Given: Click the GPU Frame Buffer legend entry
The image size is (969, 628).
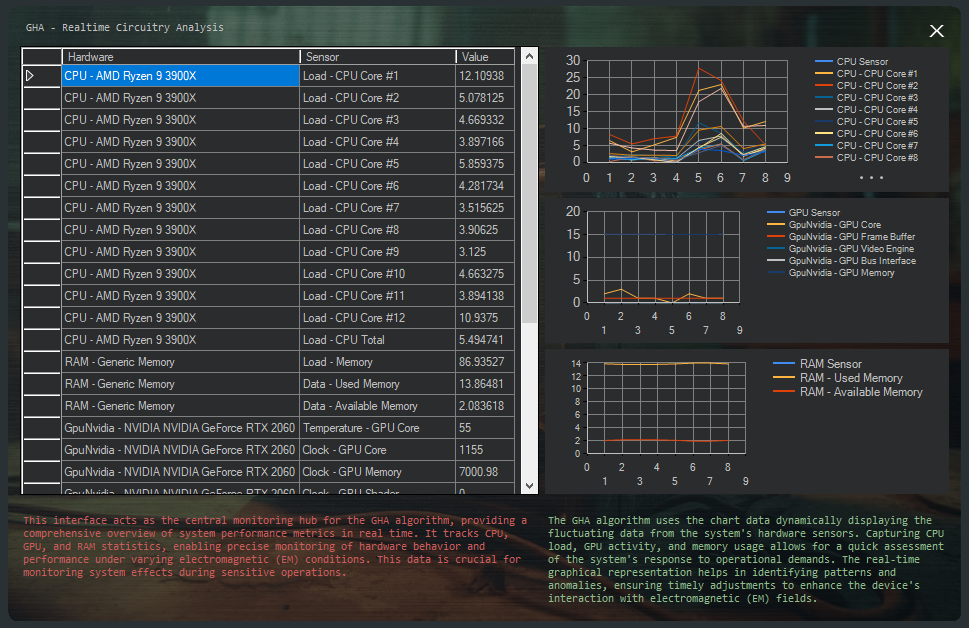Looking at the screenshot, I should tap(841, 237).
